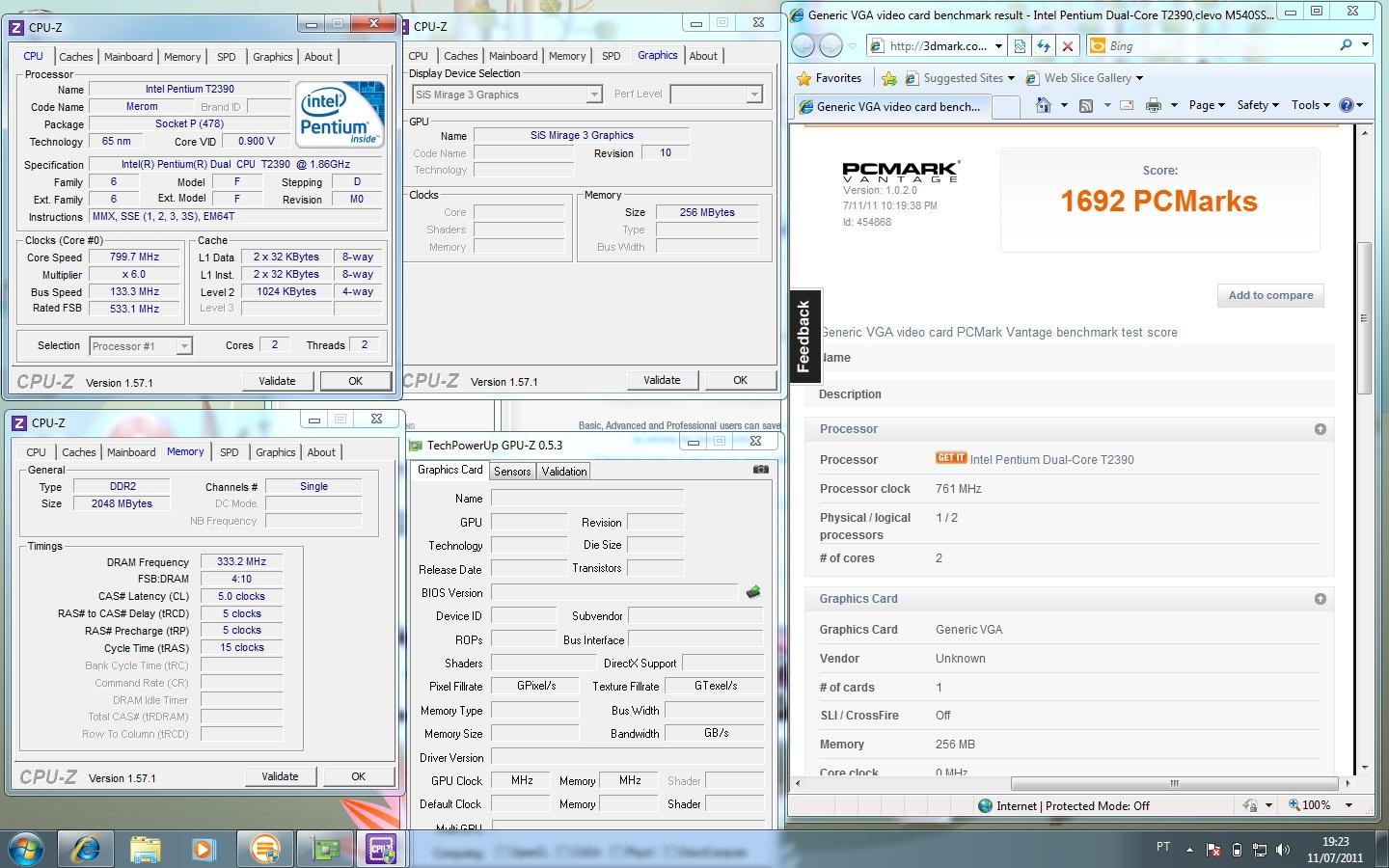
Task: Click the Intel Pentium Dual-Core T2390 processor link
Action: 1051,460
